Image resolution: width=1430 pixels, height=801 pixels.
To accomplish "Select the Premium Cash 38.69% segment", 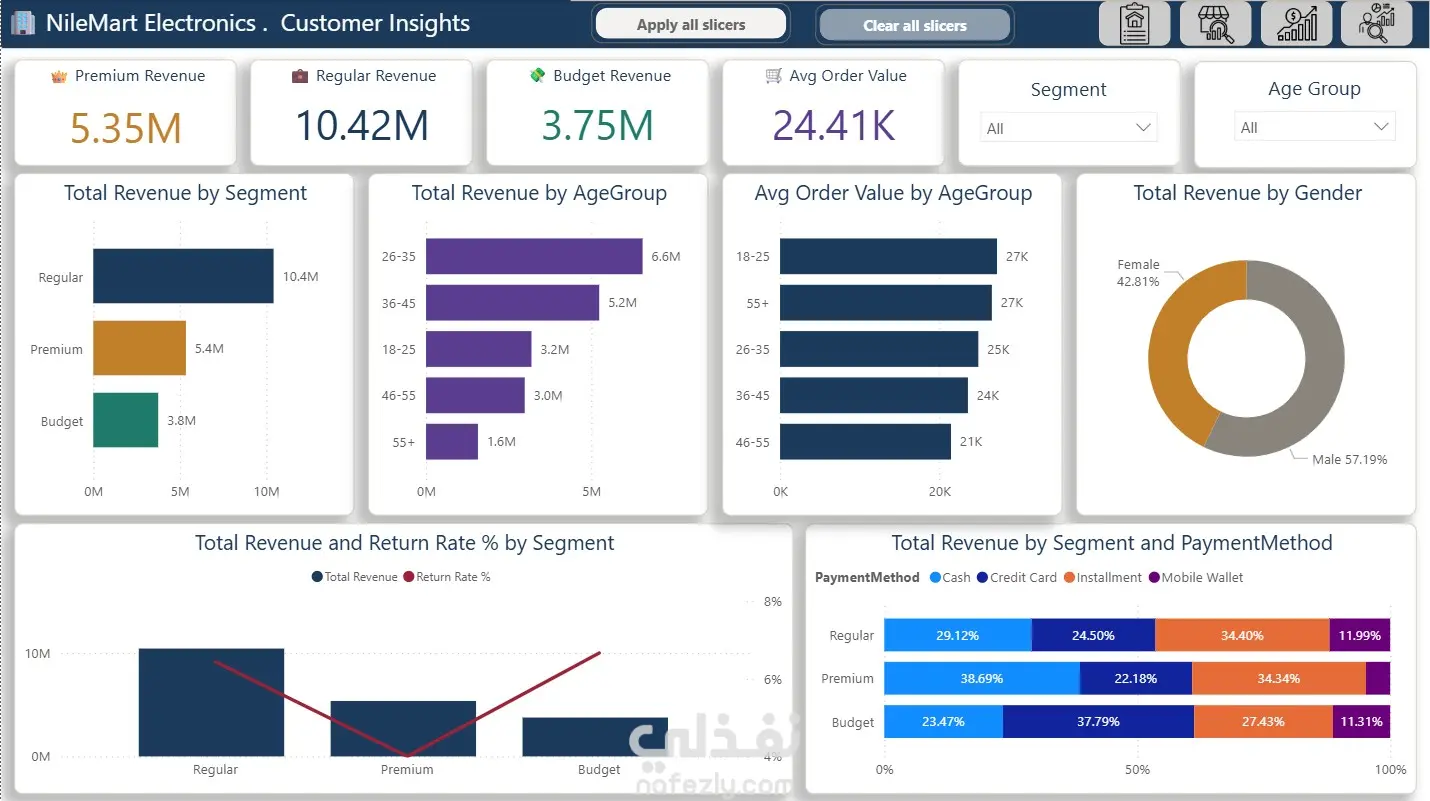I will [x=982, y=678].
